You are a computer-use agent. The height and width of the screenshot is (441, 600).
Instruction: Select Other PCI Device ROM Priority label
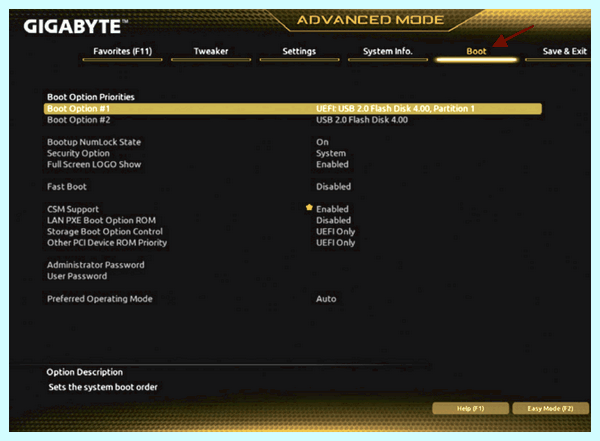[x=107, y=243]
